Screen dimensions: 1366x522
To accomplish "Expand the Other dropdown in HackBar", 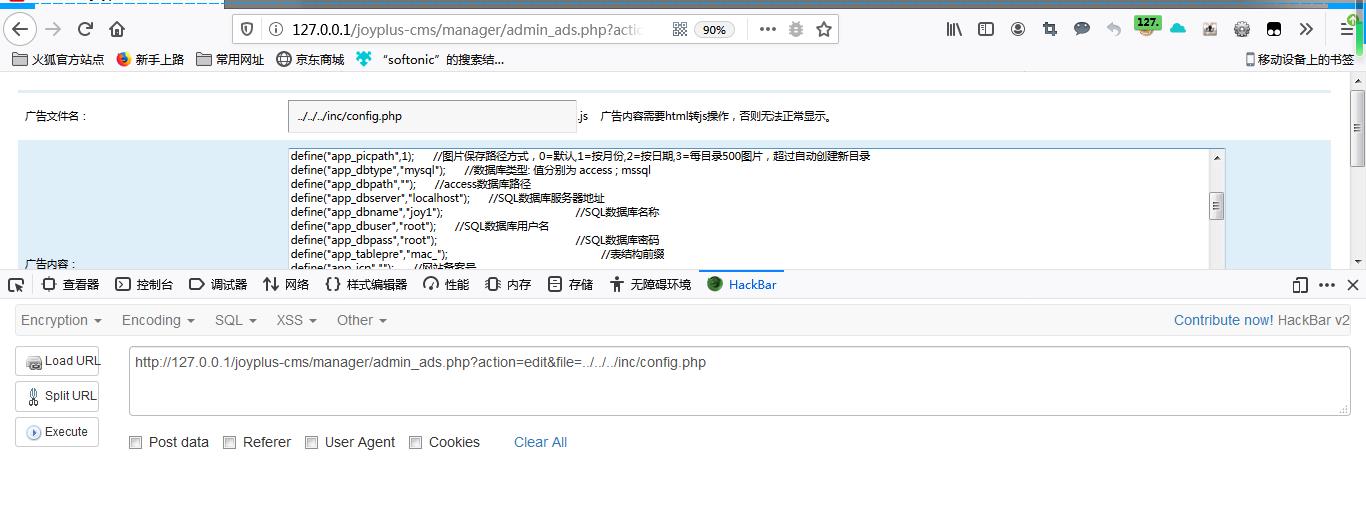I will (362, 320).
